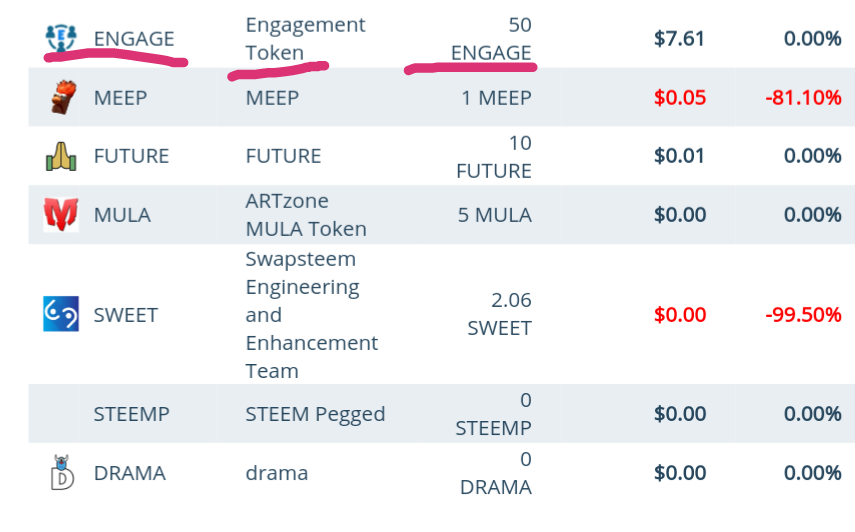Select the FUTURE symbol text
This screenshot has height=532, width=855.
(131, 156)
